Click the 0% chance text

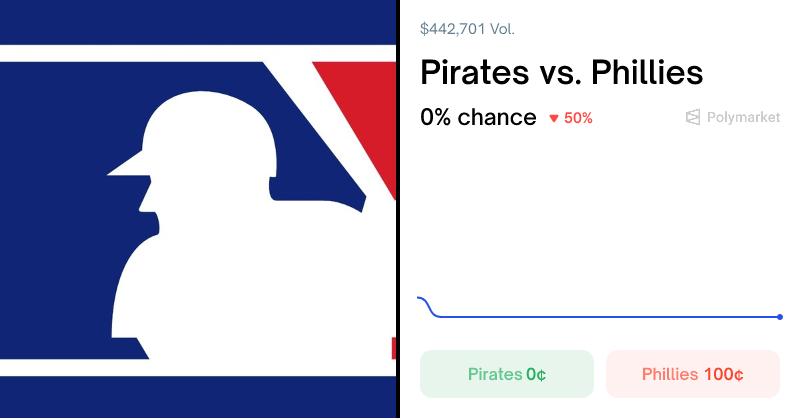(x=478, y=117)
